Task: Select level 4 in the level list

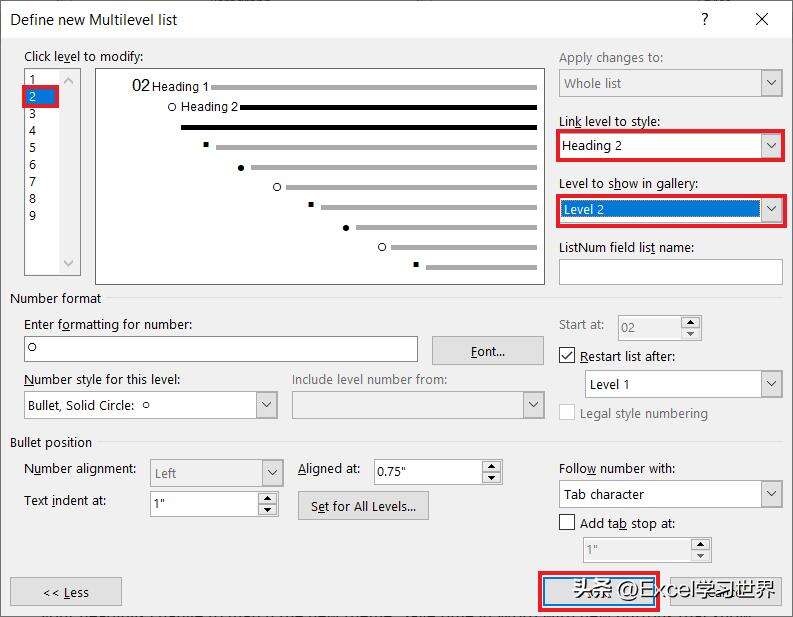Action: pos(32,131)
